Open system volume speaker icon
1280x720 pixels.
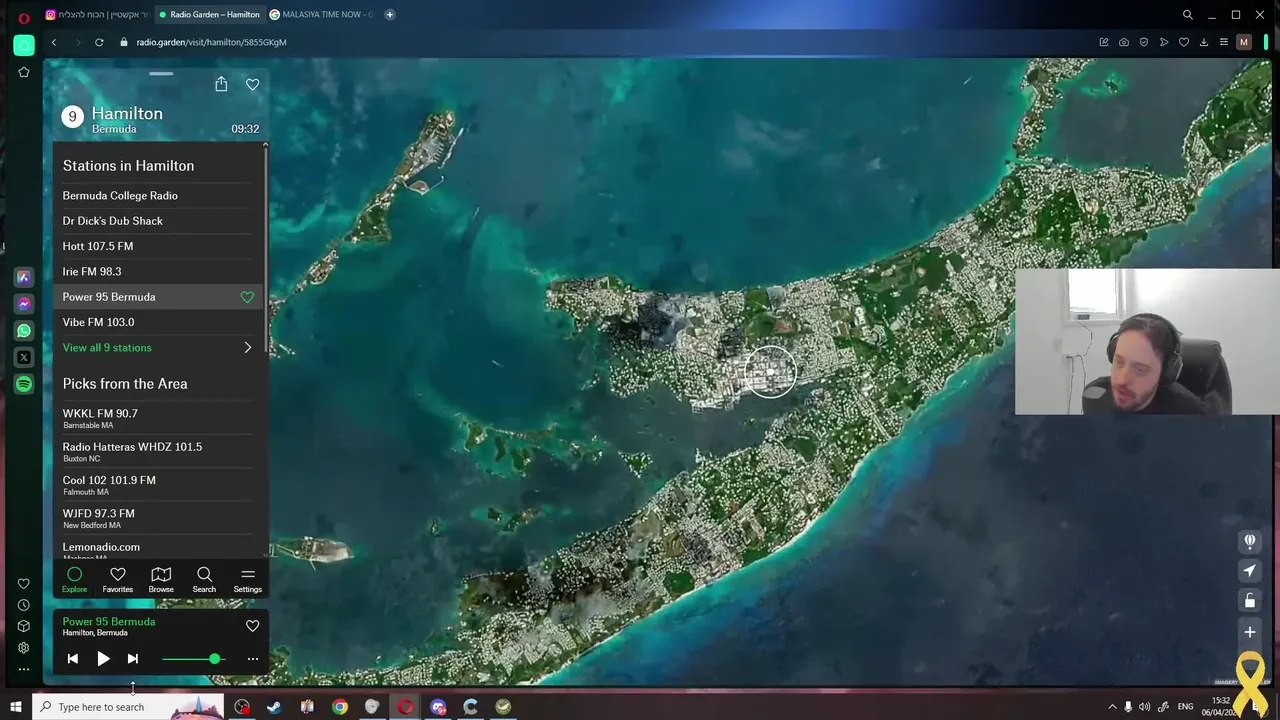coord(1144,707)
